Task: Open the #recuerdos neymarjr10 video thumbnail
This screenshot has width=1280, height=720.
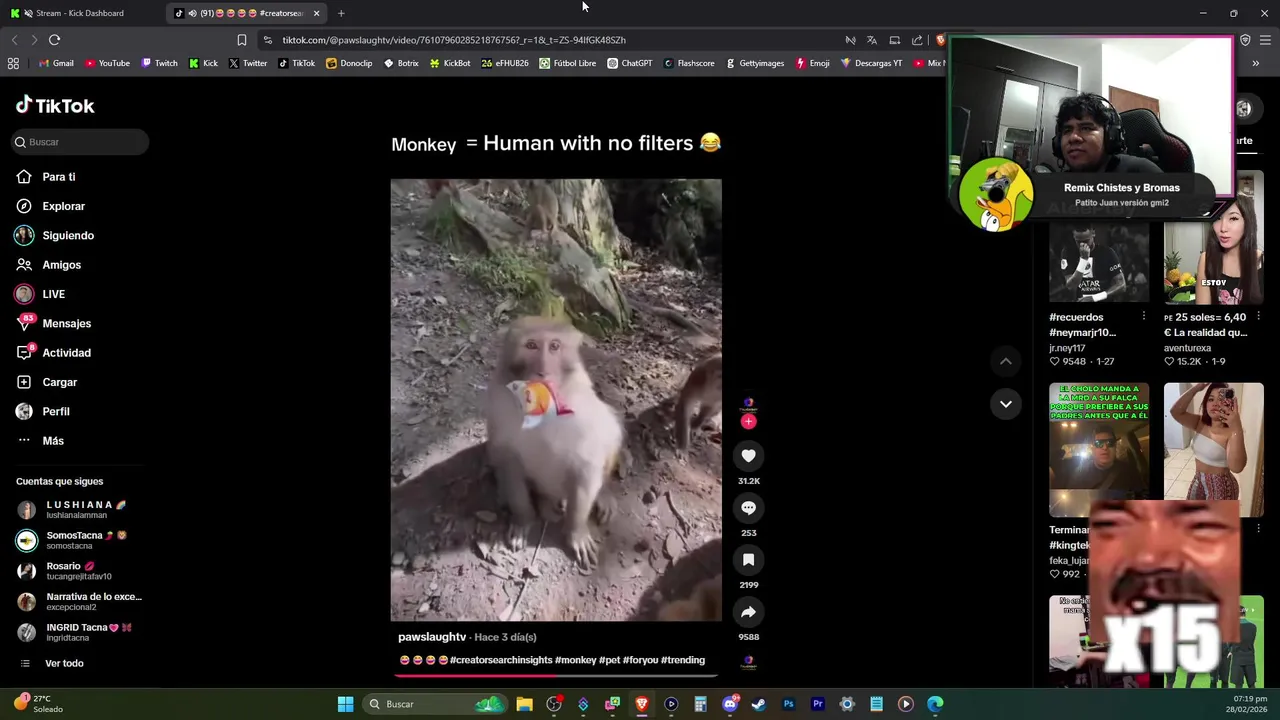Action: point(1099,262)
